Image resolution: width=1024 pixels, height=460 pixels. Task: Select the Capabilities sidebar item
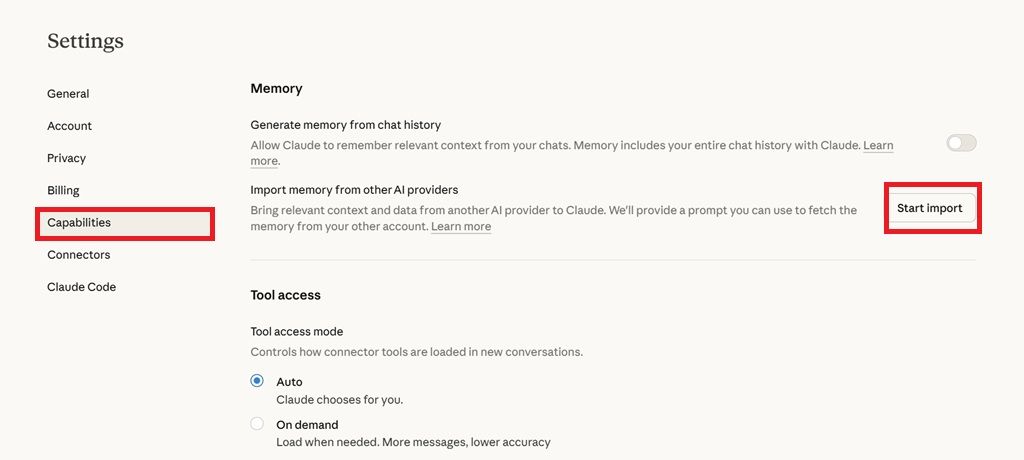point(79,222)
